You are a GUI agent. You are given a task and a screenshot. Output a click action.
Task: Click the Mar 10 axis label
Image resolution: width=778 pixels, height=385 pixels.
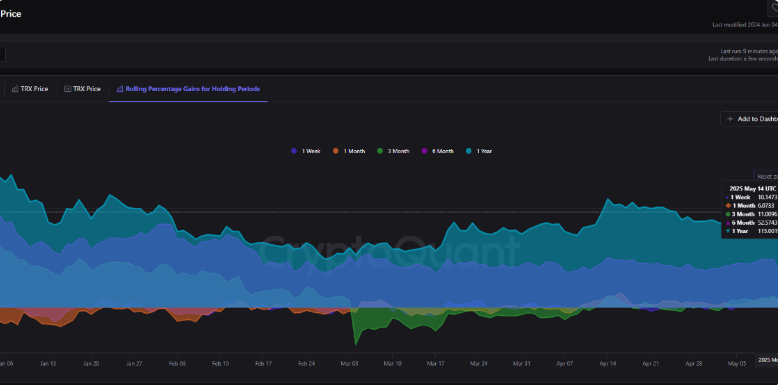click(x=392, y=364)
